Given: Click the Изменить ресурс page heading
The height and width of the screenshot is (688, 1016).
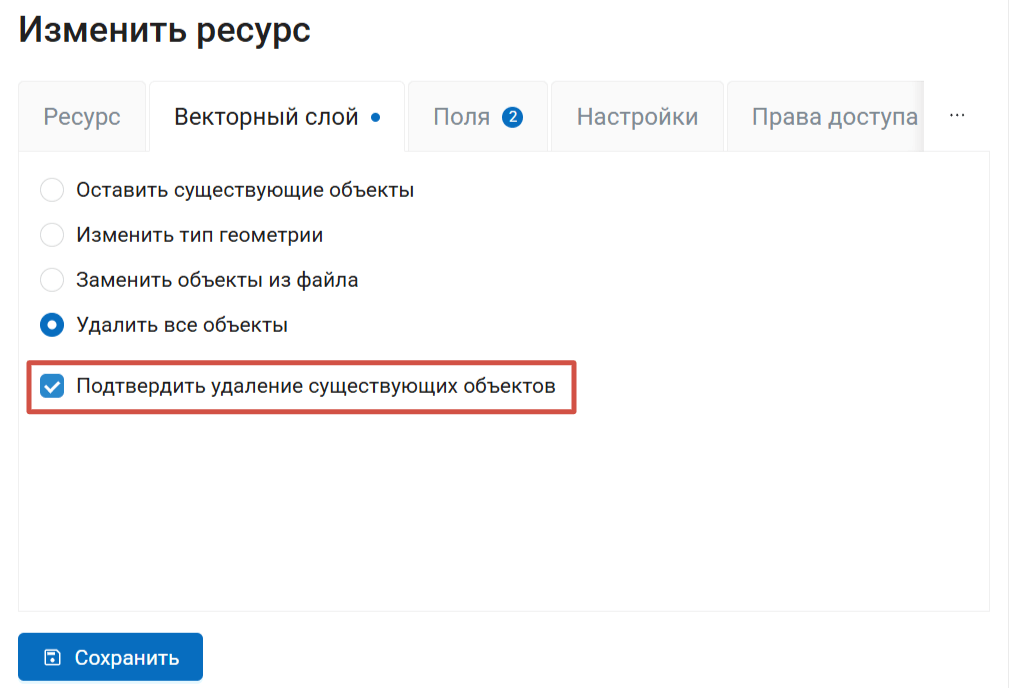Looking at the screenshot, I should 165,30.
